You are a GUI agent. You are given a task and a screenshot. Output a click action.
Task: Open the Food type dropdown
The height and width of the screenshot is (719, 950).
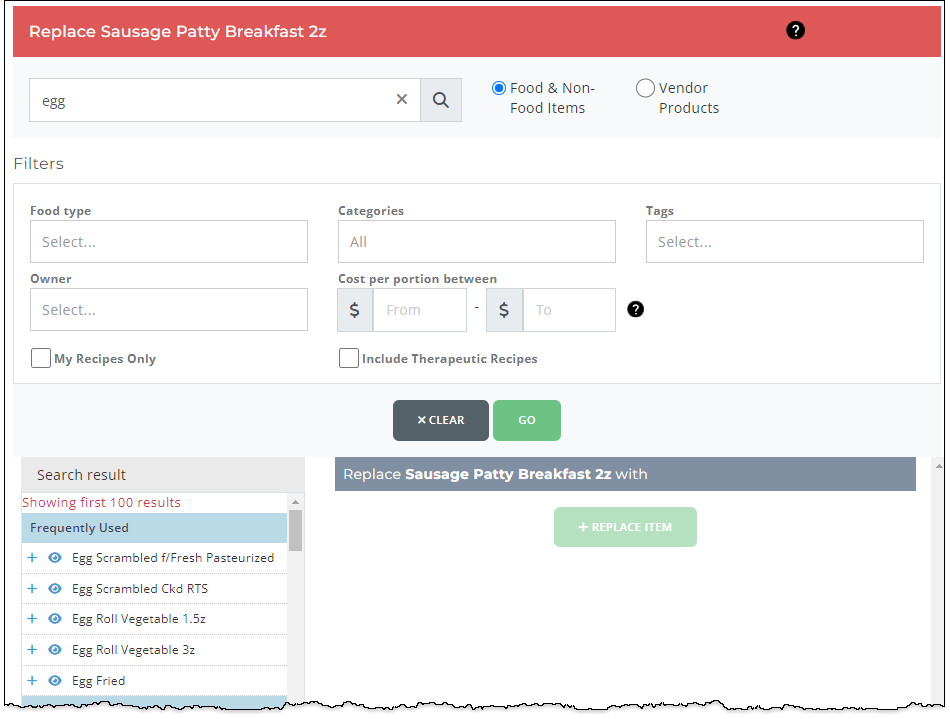pos(168,241)
